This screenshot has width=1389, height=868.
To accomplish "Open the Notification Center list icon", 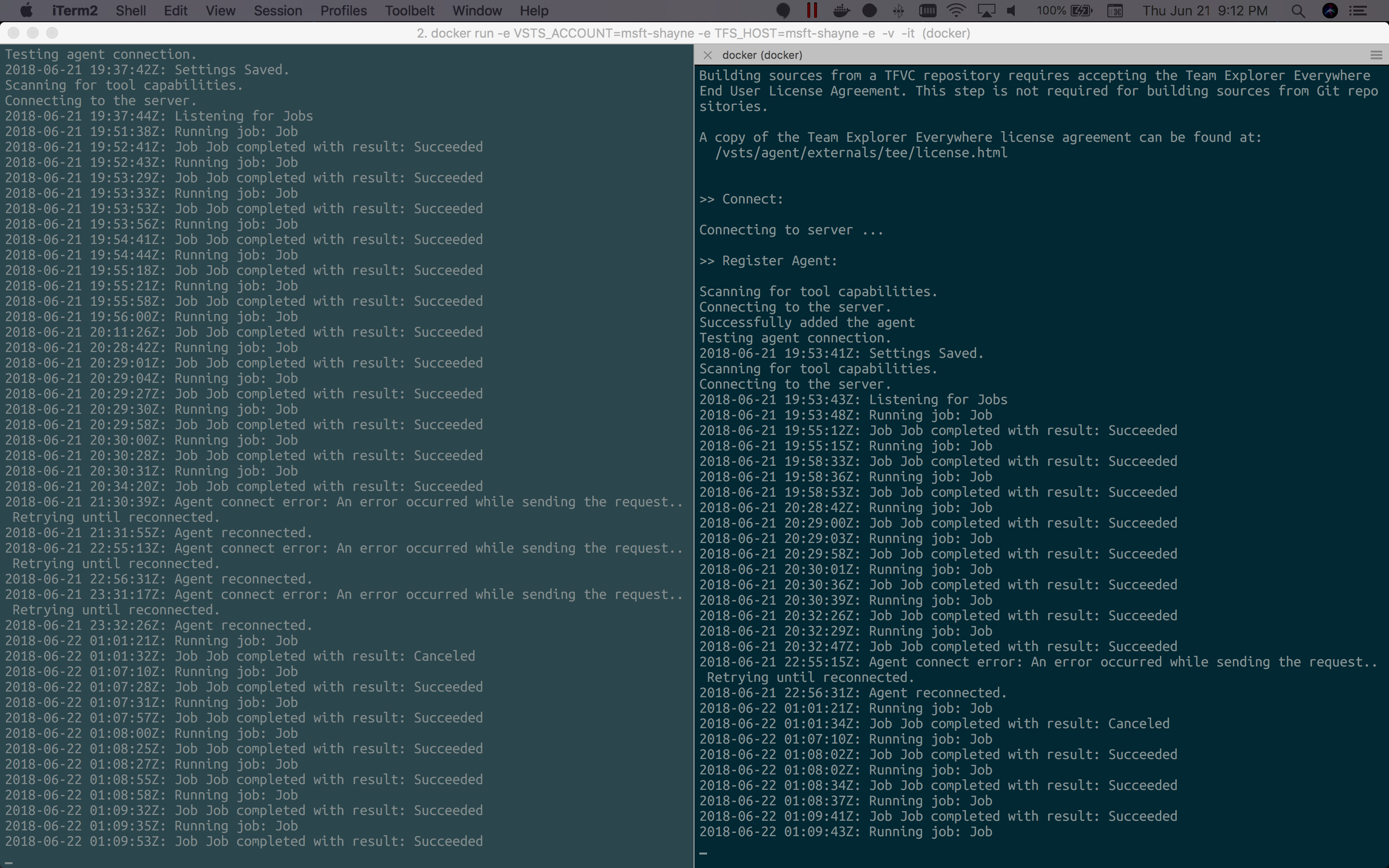I will point(1358,10).
